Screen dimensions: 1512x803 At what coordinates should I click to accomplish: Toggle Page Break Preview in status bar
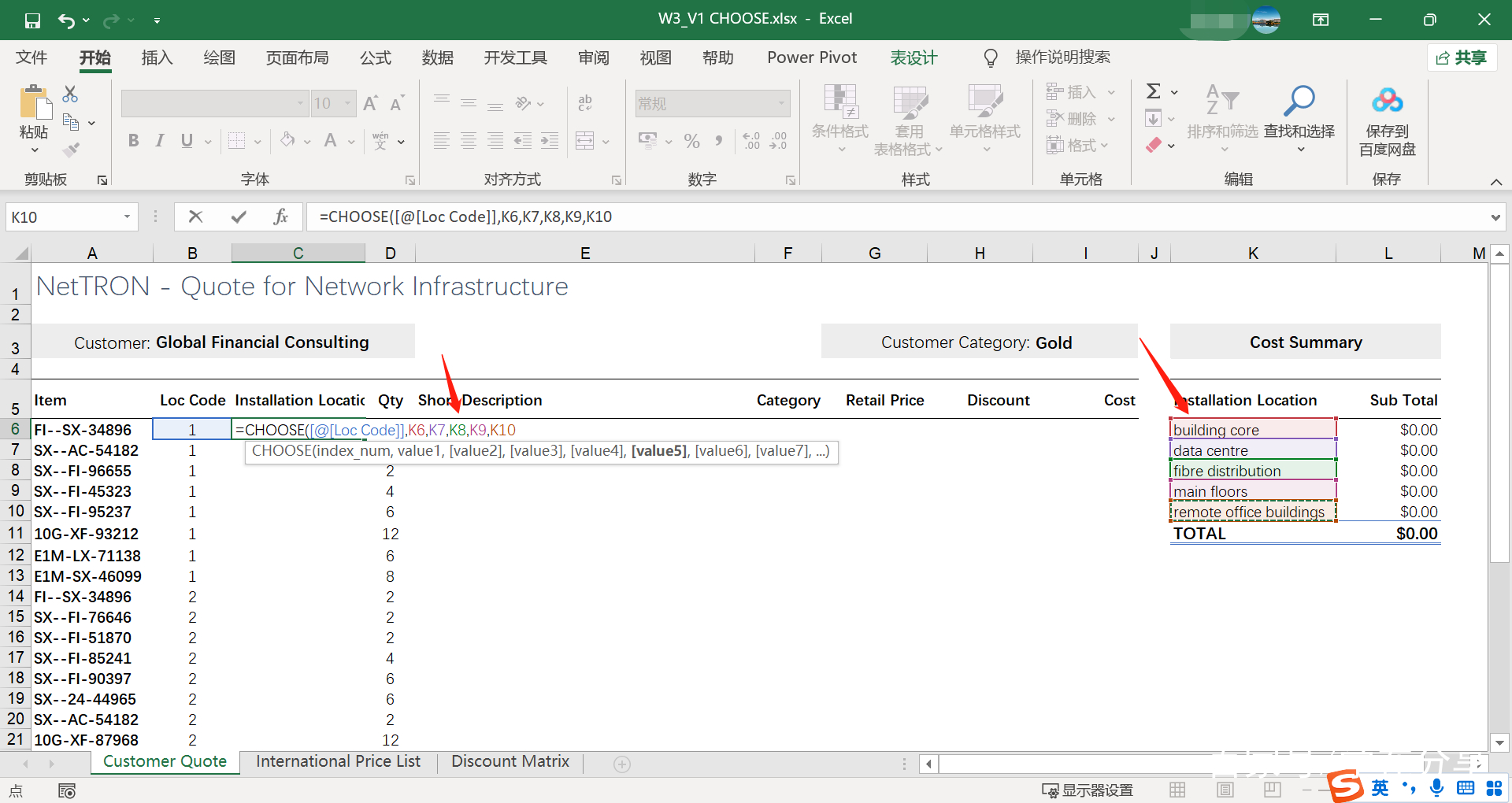coord(1272,790)
